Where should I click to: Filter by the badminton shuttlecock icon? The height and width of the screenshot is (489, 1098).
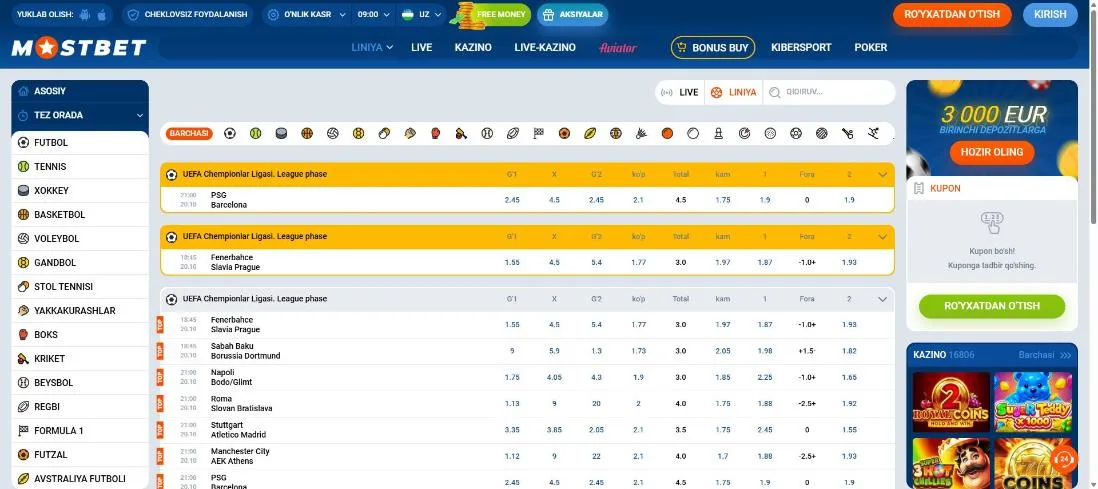(x=641, y=133)
